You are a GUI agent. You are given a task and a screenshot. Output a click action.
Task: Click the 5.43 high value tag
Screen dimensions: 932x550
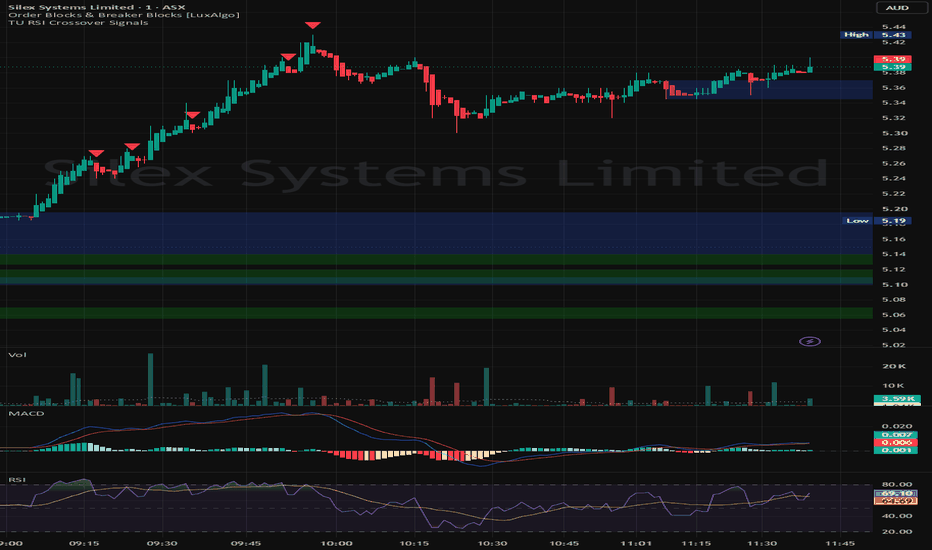893,34
